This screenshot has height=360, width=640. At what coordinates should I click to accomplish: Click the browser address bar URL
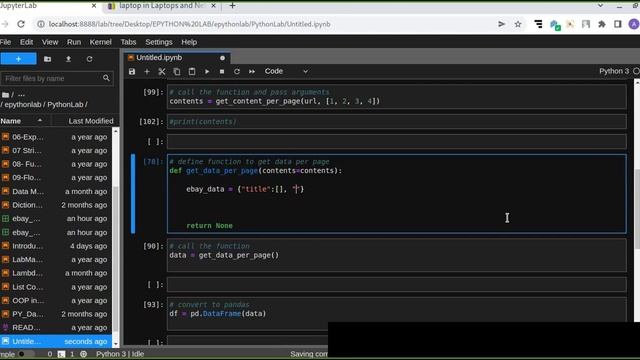pyautogui.click(x=189, y=24)
